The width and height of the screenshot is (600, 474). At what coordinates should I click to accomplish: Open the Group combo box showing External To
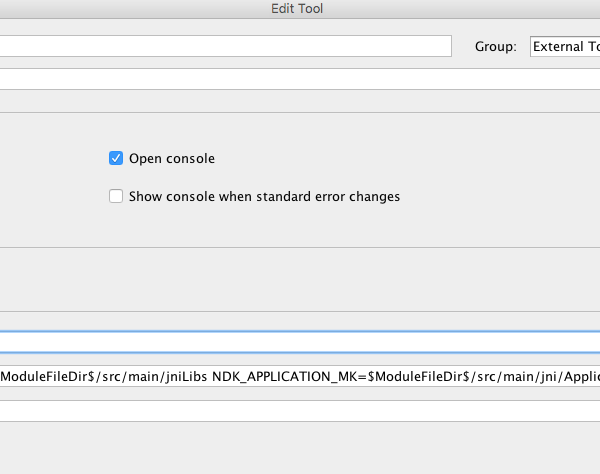tap(565, 46)
